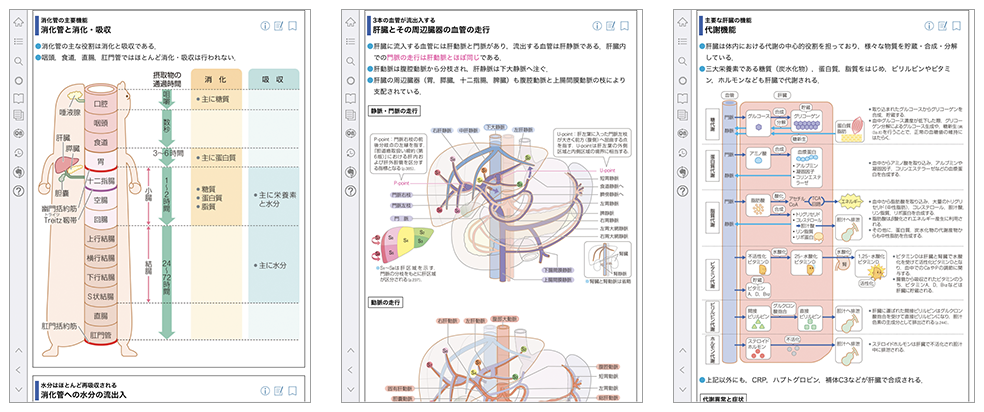Show reading history in the digestive tract panel
This screenshot has height=412, width=984.
pyautogui.click(x=19, y=153)
